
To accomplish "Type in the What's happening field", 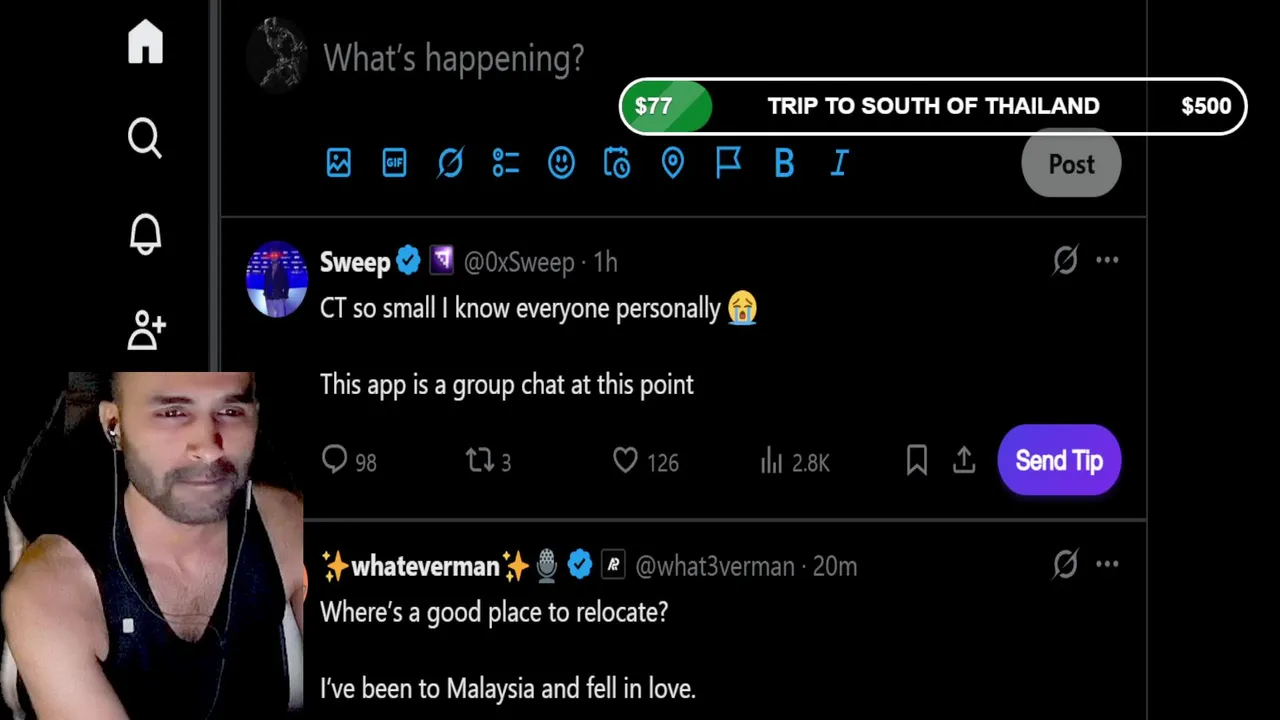I will (454, 59).
